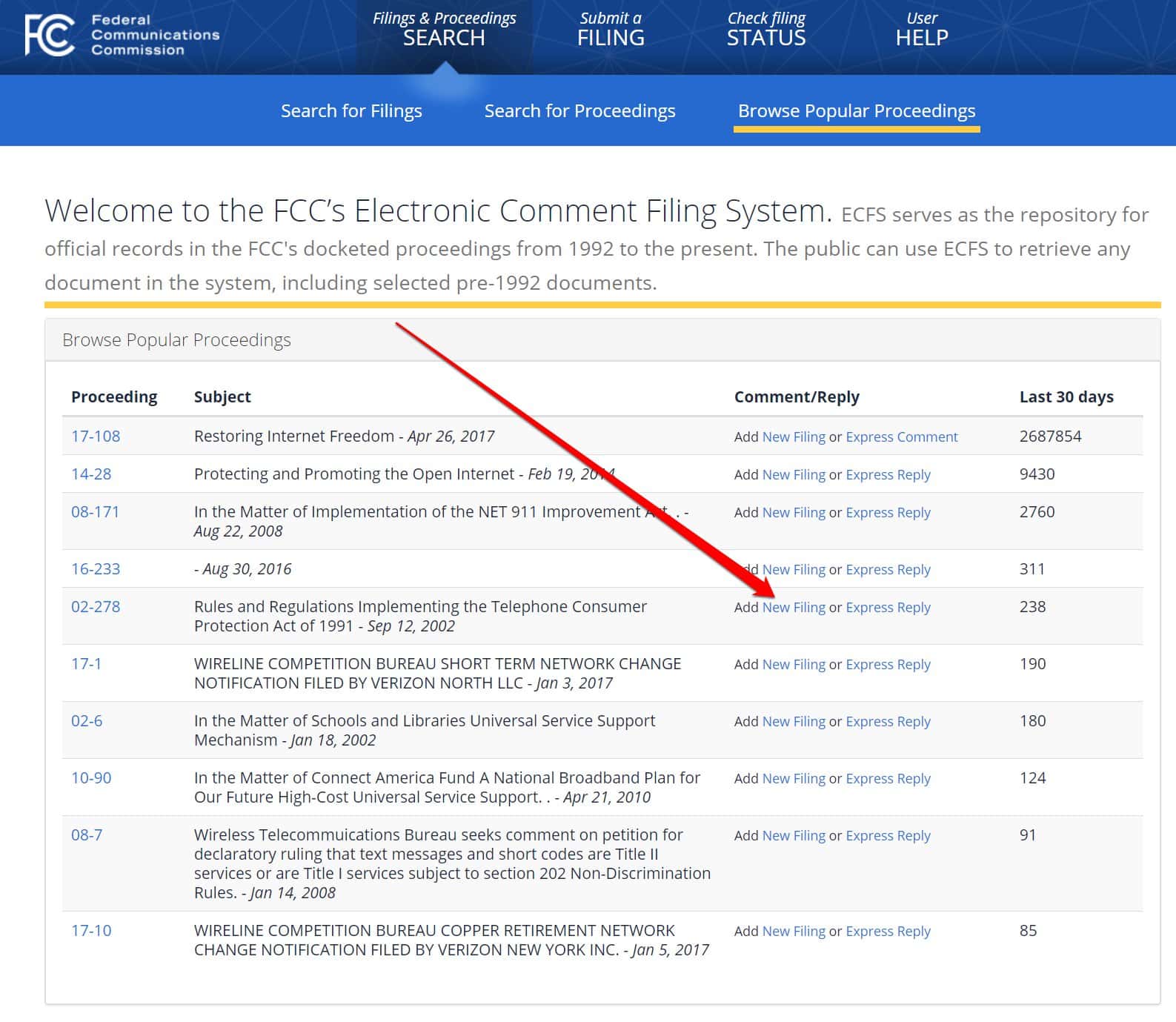This screenshot has width=1176, height=1022.
Task: Open the User Help menu
Action: pyautogui.click(x=921, y=30)
